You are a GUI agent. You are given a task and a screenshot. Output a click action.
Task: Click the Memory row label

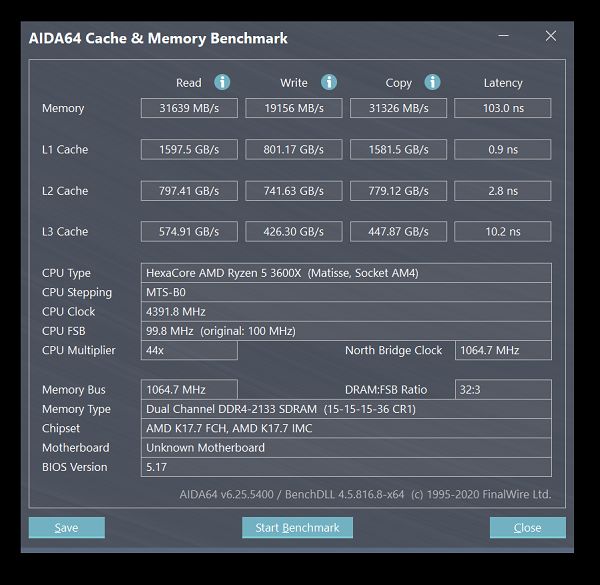pyautogui.click(x=63, y=108)
